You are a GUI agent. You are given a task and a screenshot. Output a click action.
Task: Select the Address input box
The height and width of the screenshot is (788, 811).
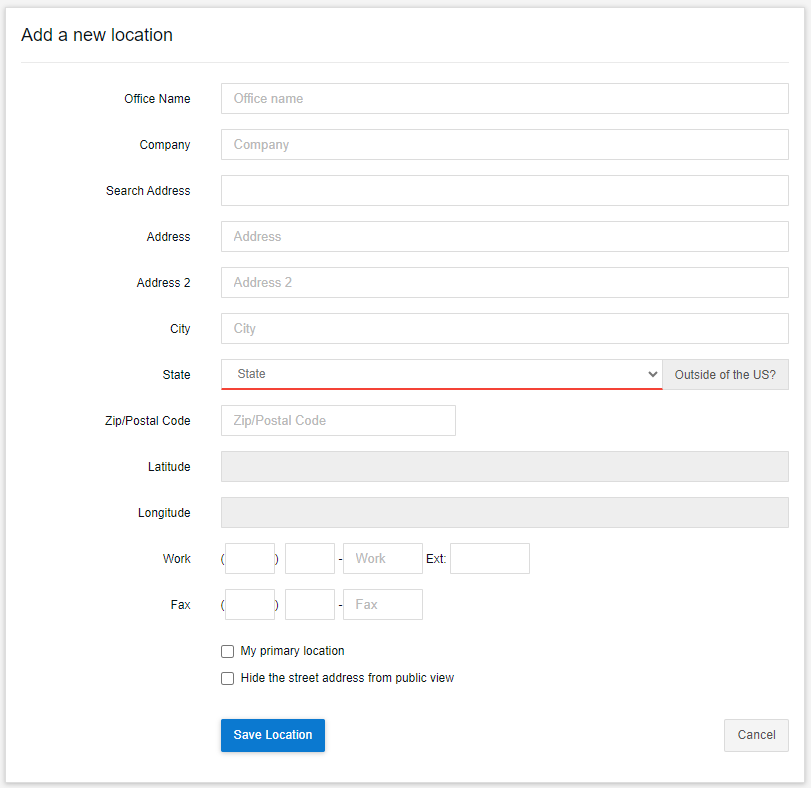click(x=504, y=236)
